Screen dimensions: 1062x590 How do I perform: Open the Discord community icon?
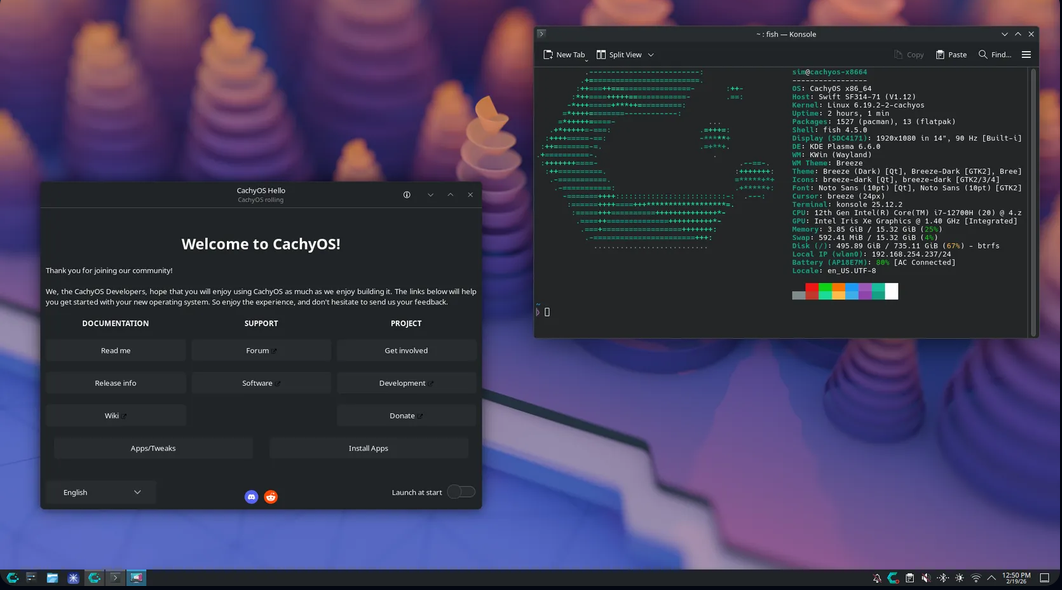pyautogui.click(x=251, y=497)
